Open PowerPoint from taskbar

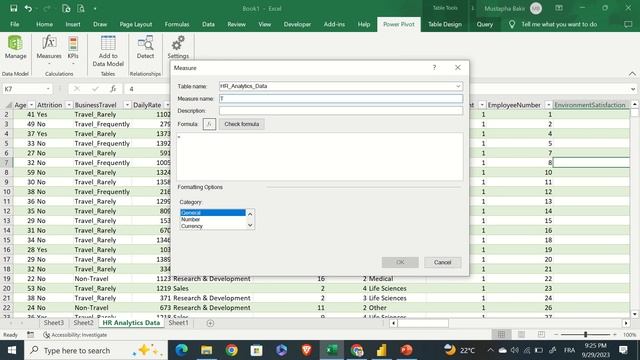point(406,350)
